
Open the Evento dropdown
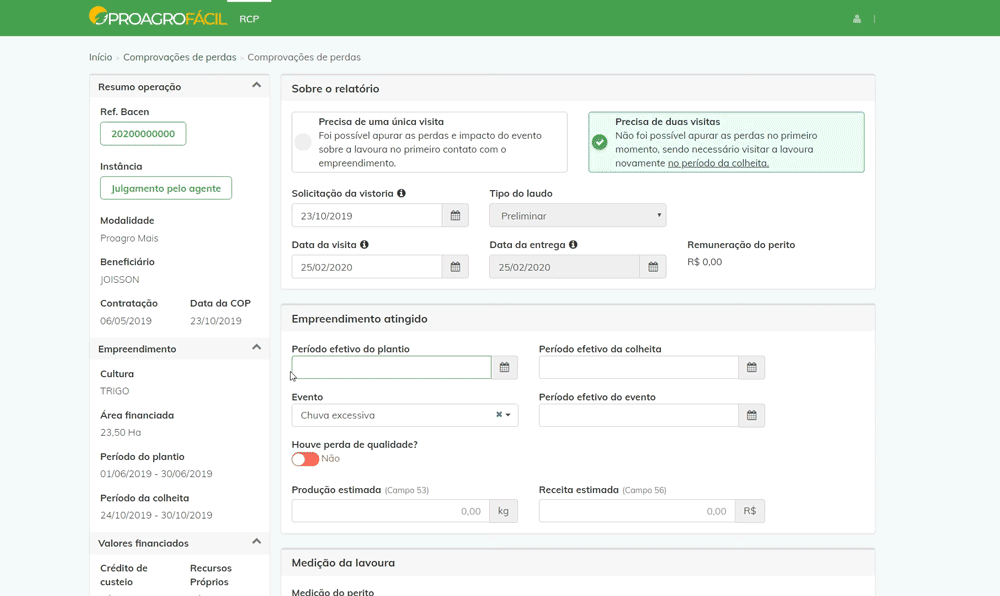(405, 416)
